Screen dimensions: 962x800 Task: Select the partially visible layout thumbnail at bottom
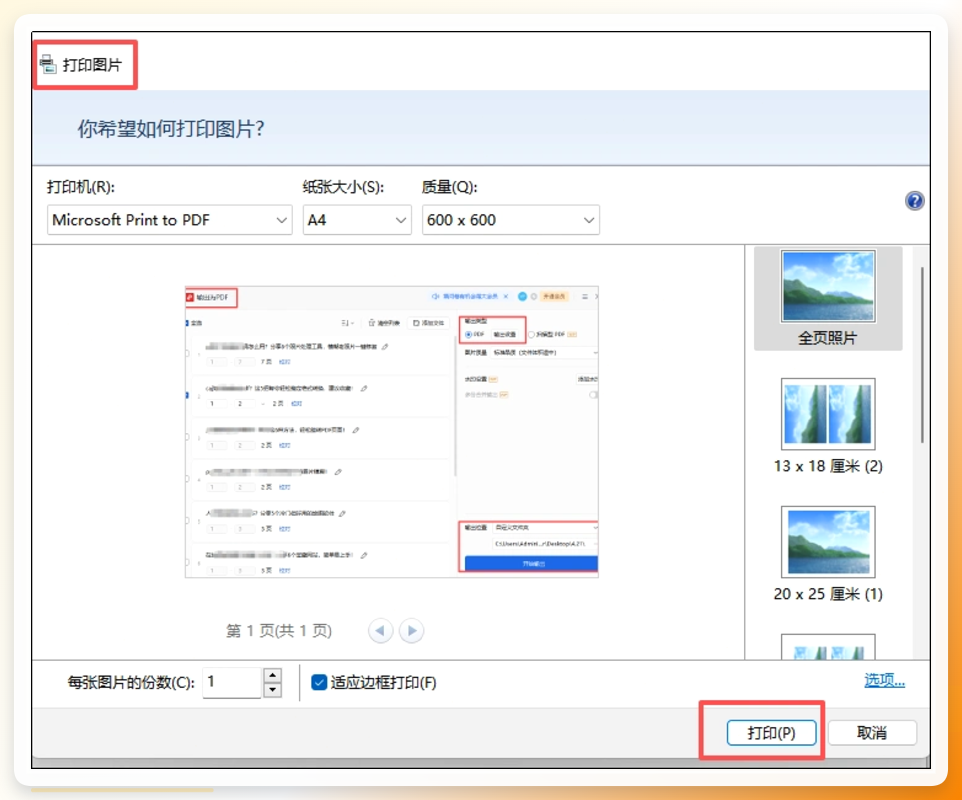[x=828, y=647]
